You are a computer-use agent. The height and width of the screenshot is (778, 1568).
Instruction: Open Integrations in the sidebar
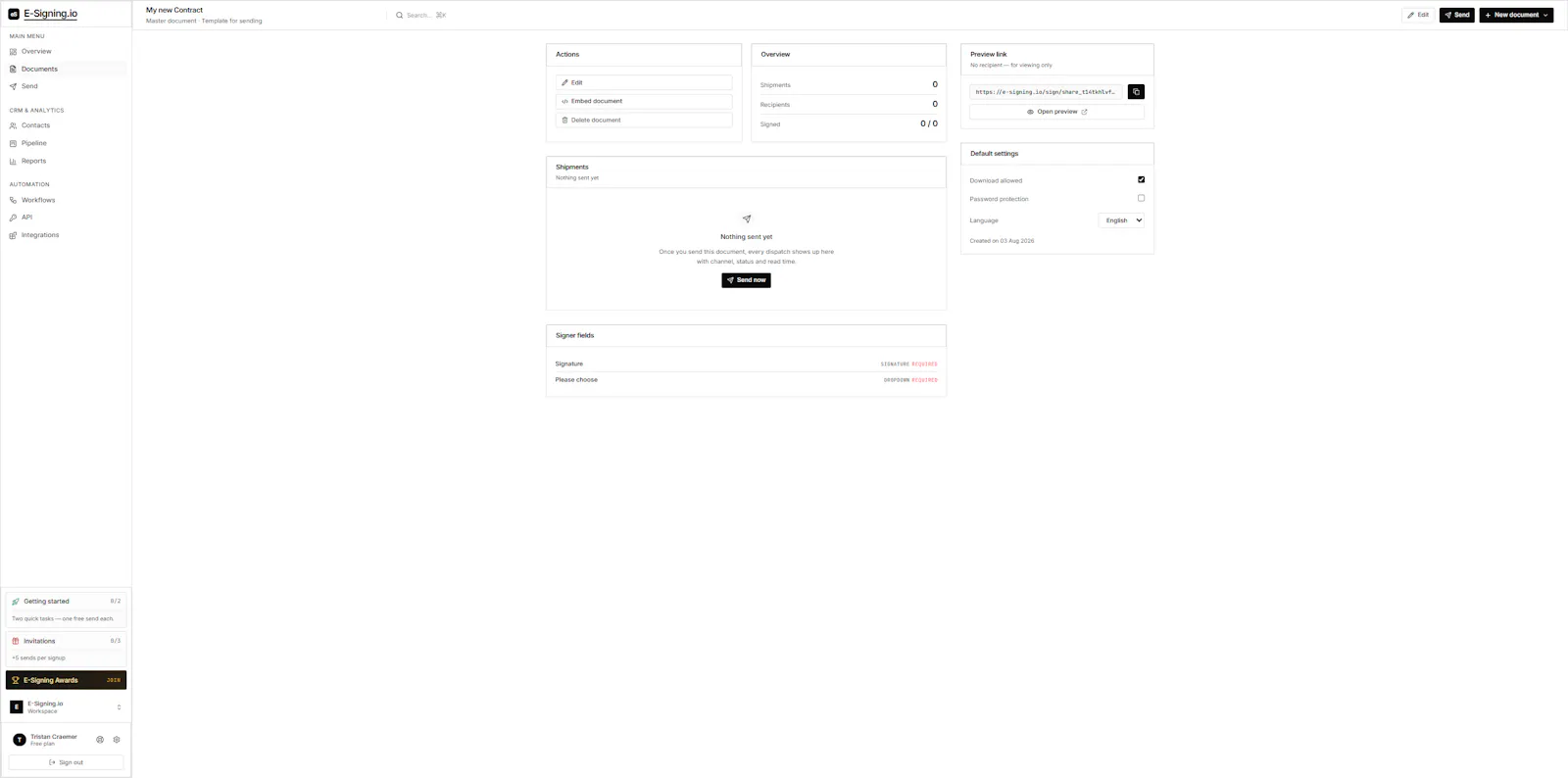point(66,235)
